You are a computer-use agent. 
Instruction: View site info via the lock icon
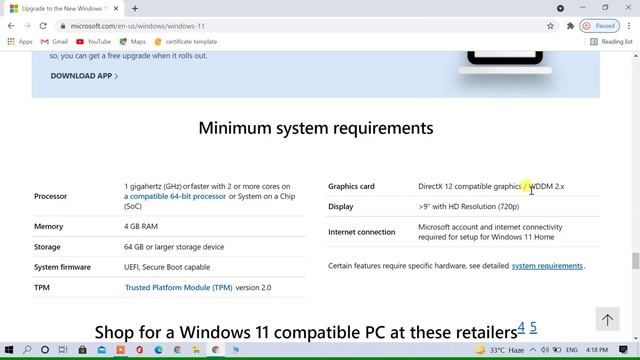62,26
